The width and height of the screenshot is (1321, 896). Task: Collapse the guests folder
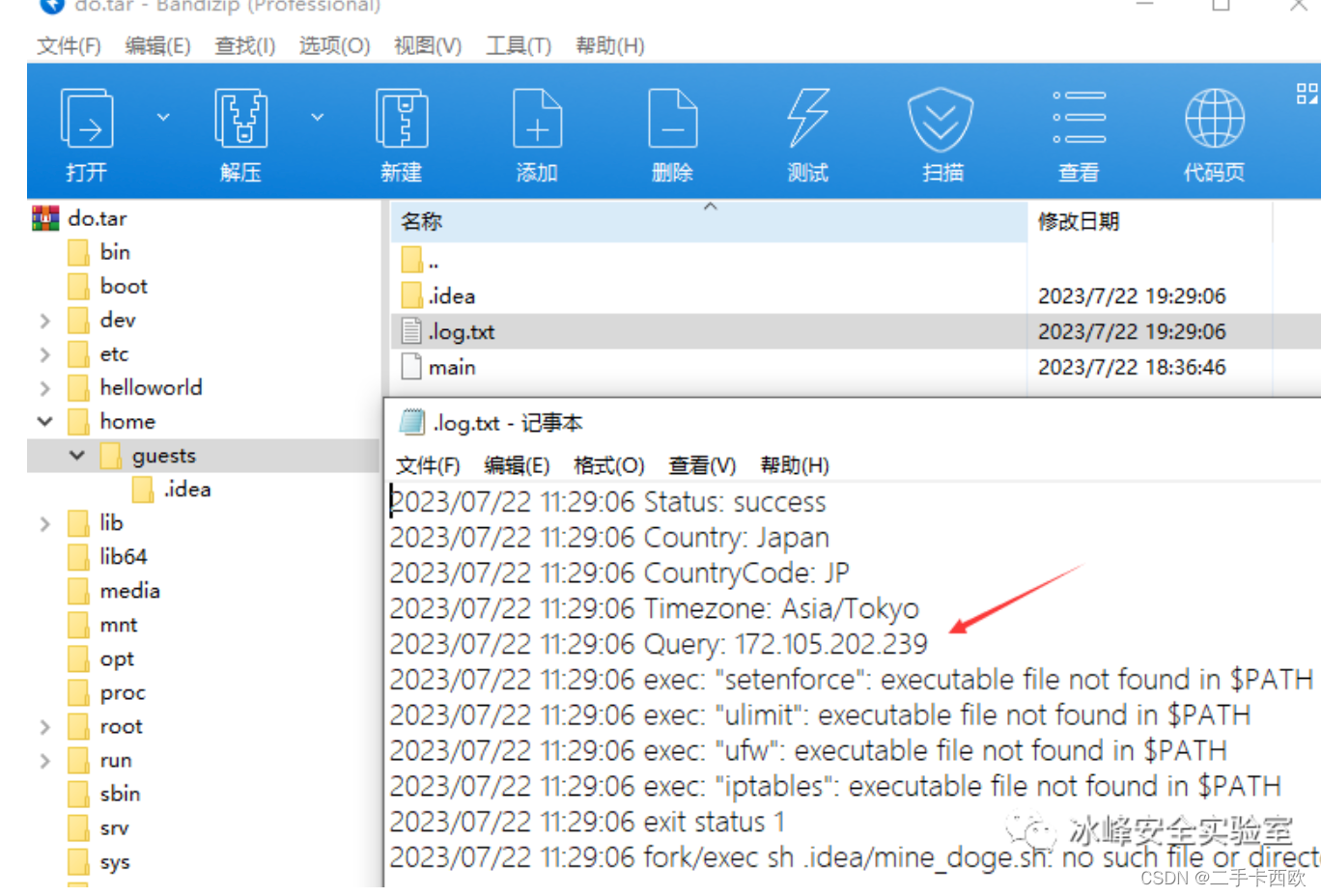pyautogui.click(x=77, y=455)
